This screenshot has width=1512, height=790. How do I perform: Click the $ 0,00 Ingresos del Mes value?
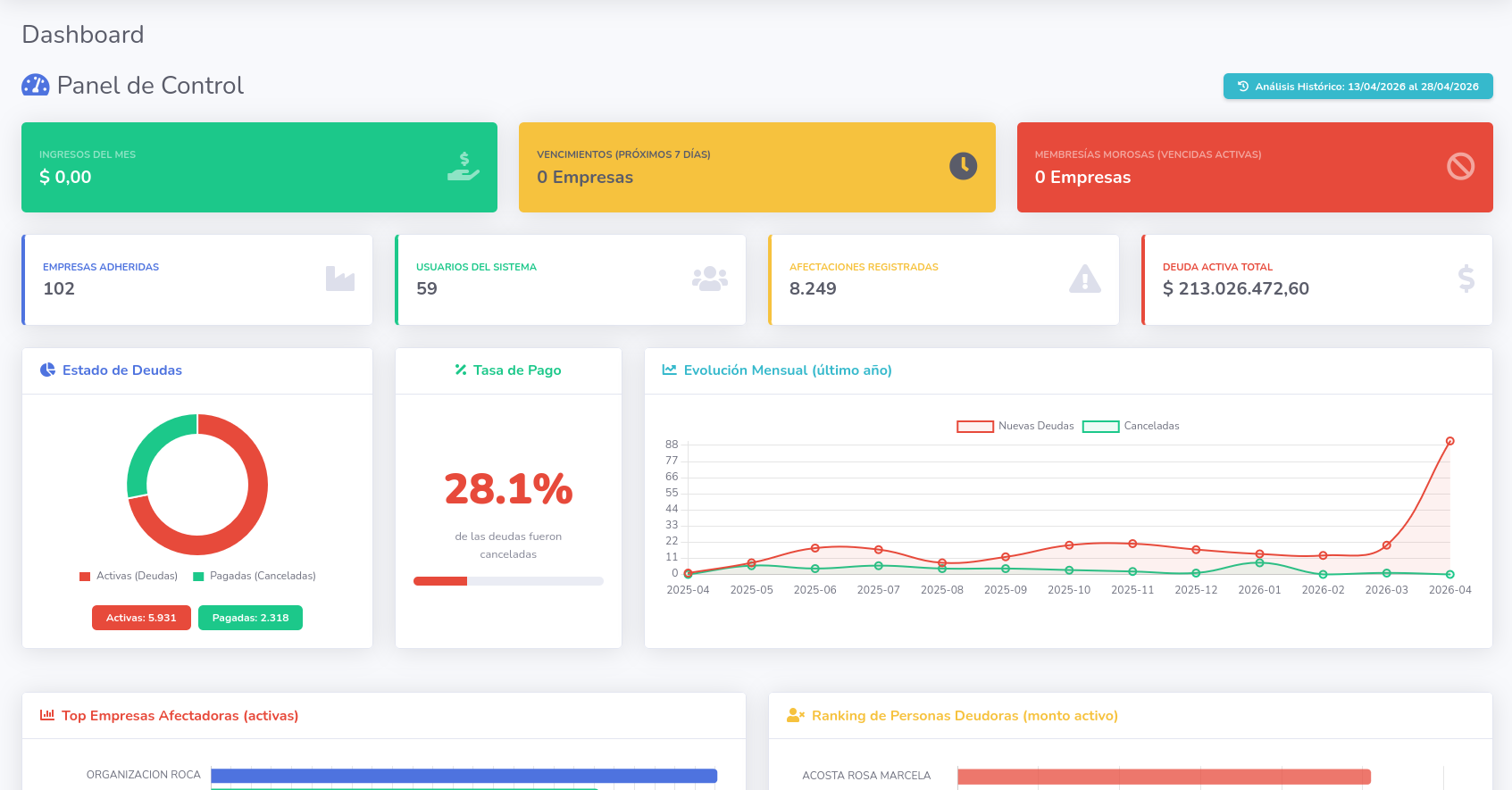tap(65, 177)
